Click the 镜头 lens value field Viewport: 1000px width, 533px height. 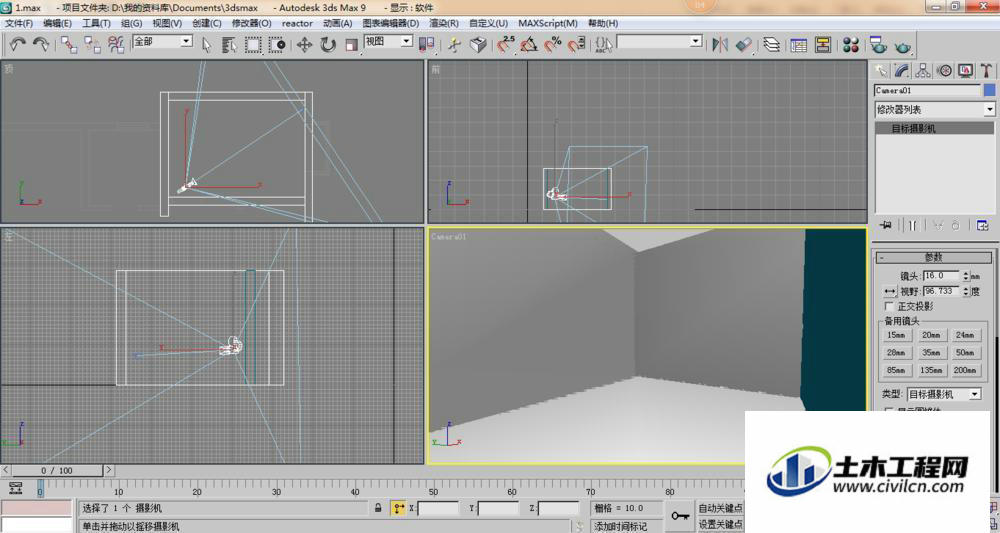click(x=941, y=275)
